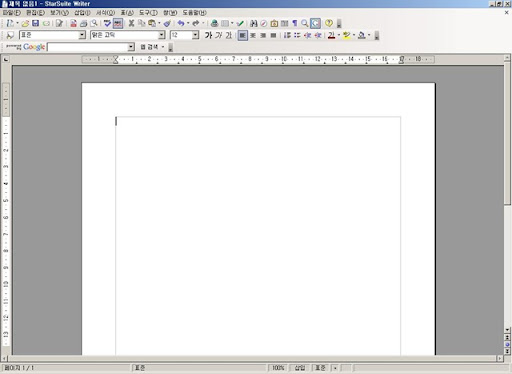Toggle the AutoSpellcheck button
Viewport: 512px width, 374px height.
pos(118,23)
